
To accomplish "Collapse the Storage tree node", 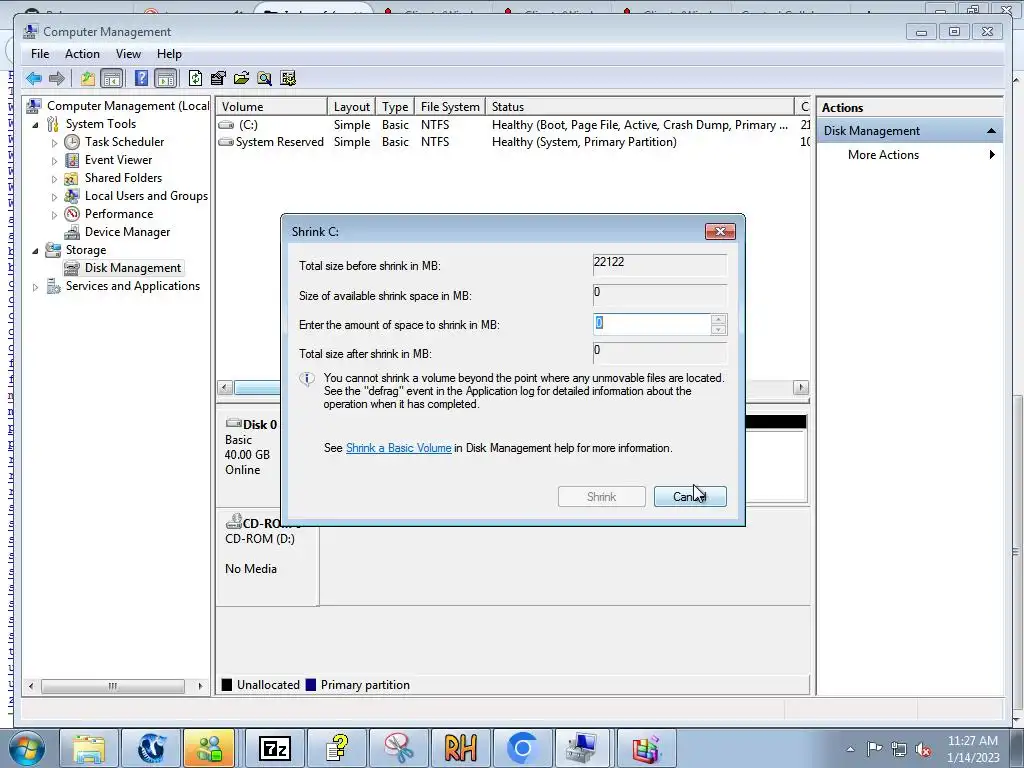I will (x=35, y=250).
